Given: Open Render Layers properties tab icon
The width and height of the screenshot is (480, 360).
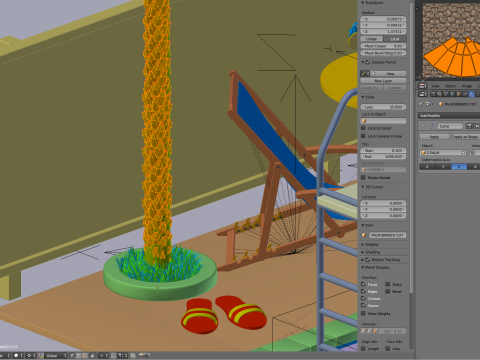Looking at the screenshot, I should coord(439,94).
